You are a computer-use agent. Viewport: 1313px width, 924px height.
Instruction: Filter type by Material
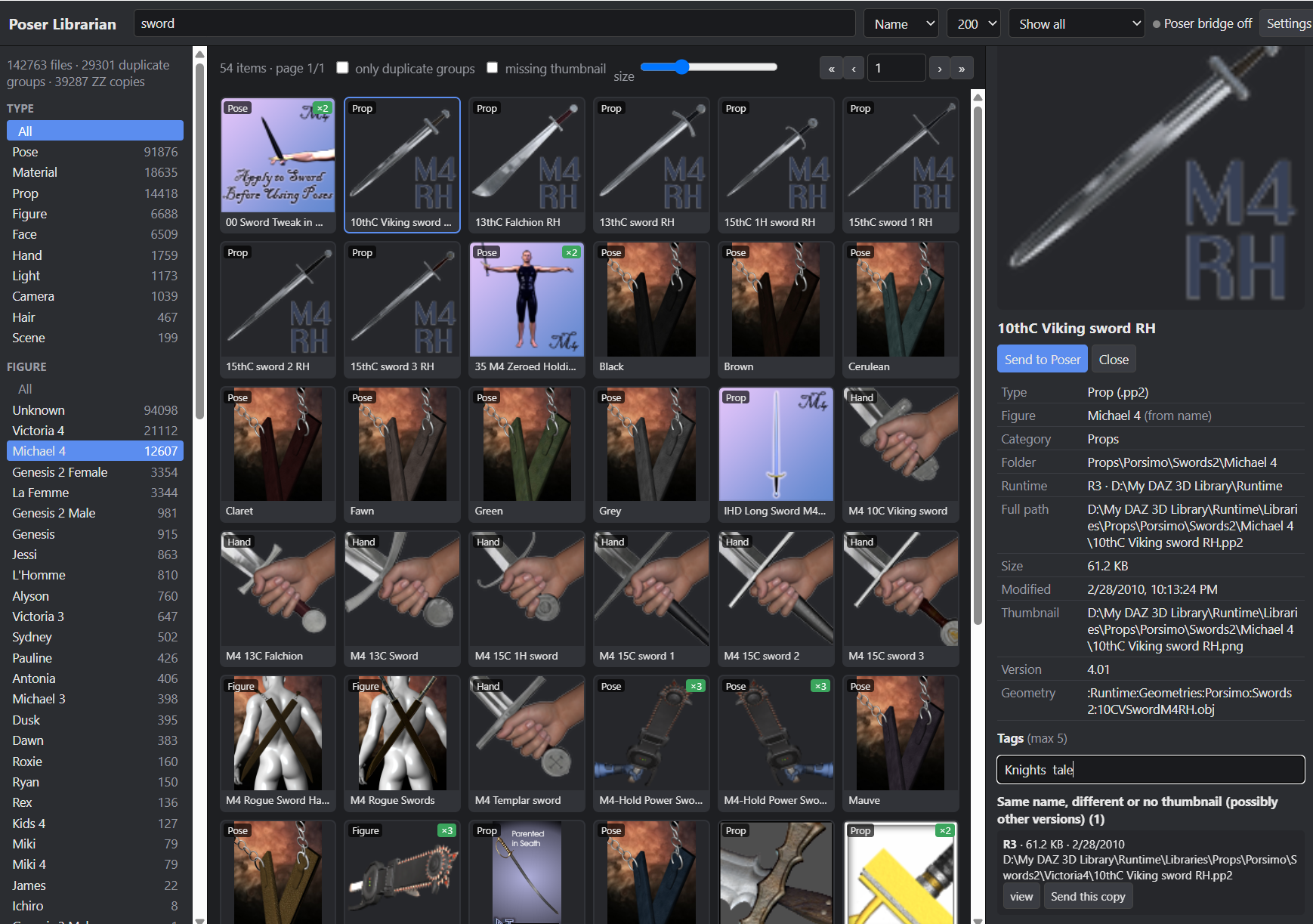coord(95,172)
